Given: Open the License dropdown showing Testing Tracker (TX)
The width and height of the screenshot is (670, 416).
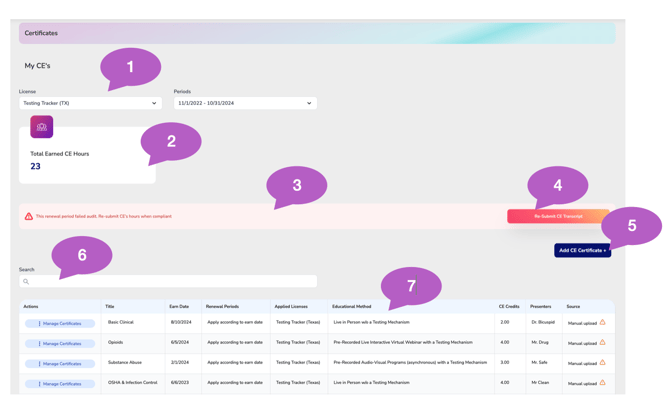Looking at the screenshot, I should [x=90, y=103].
